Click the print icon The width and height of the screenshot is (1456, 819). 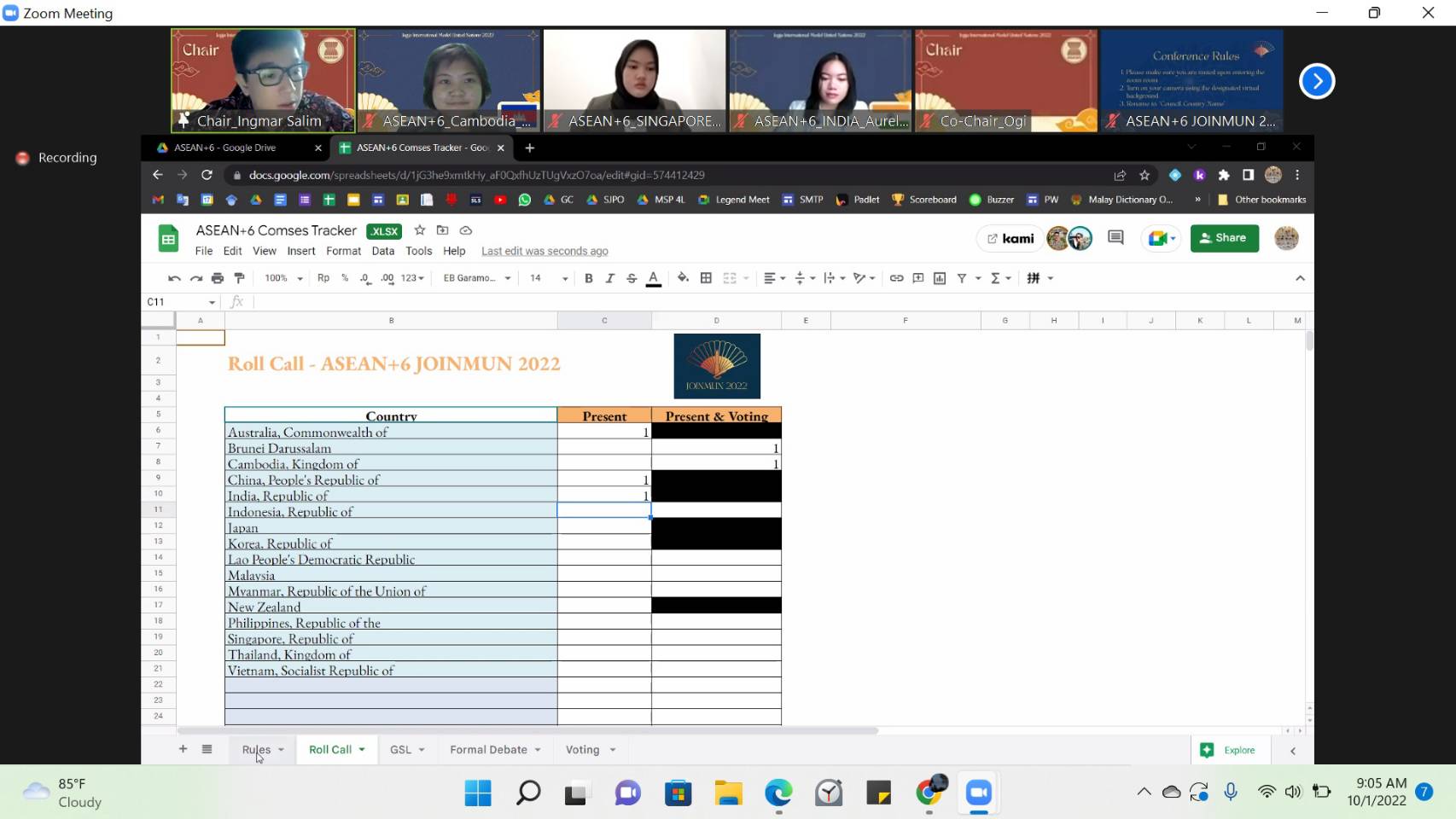(x=218, y=278)
